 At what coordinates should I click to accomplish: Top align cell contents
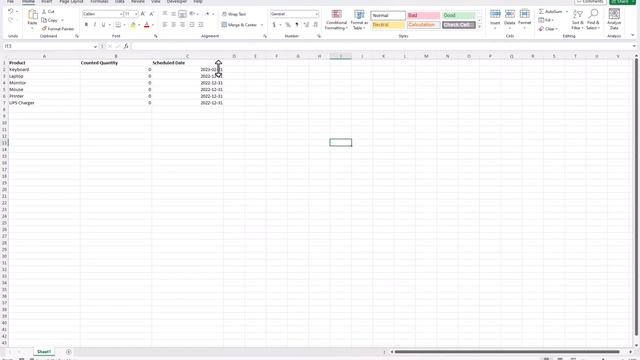[165, 14]
